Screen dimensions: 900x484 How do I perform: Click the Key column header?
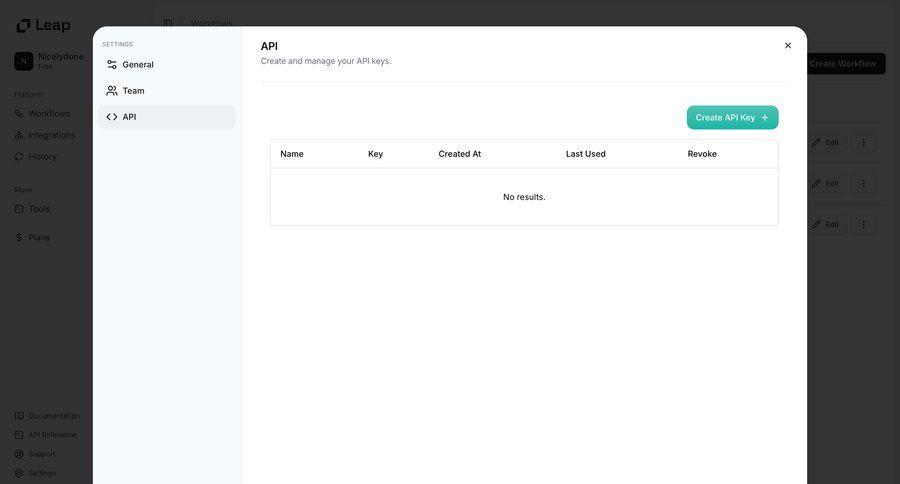(375, 154)
